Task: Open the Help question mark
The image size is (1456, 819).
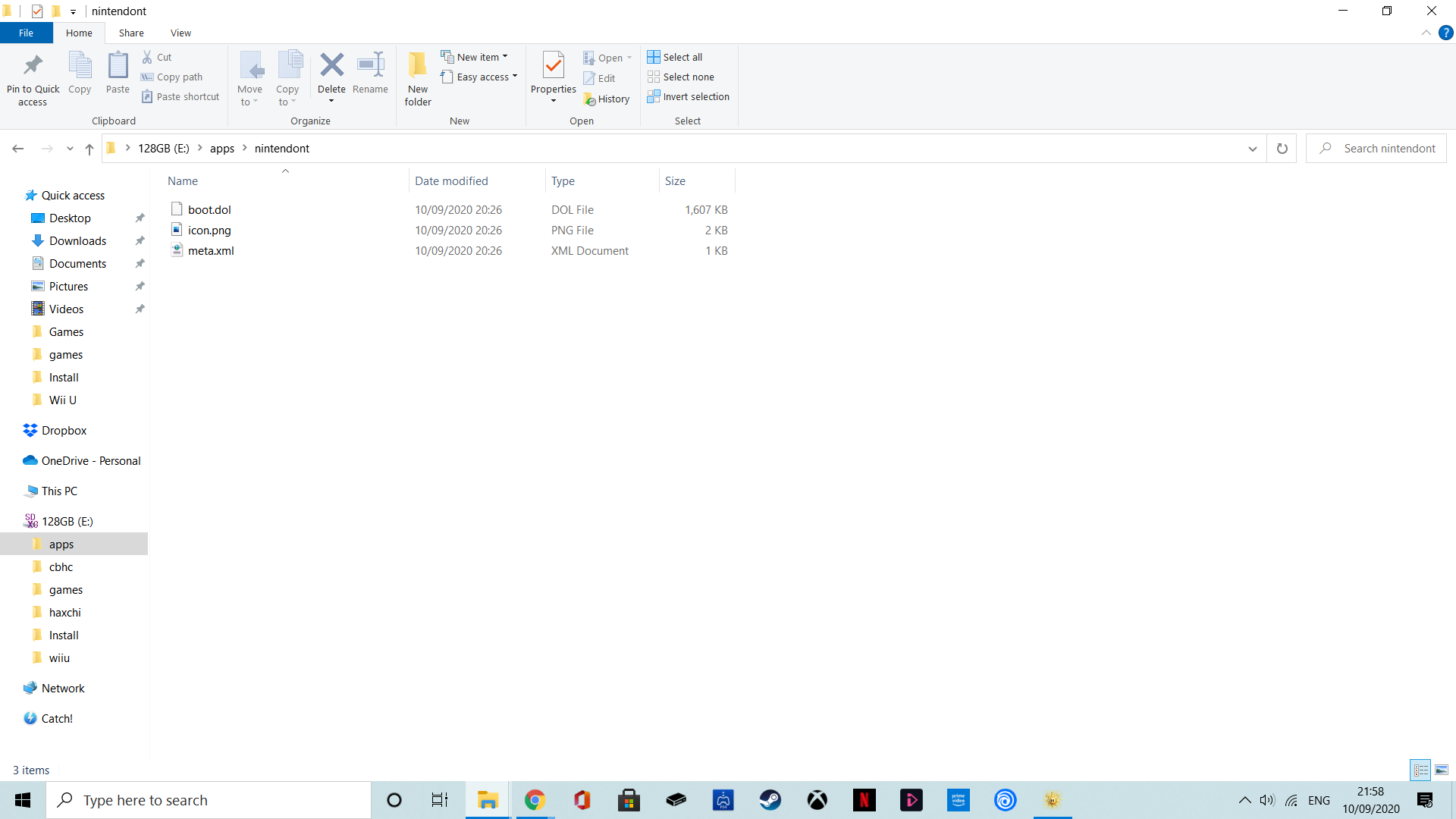Action: tap(1446, 33)
